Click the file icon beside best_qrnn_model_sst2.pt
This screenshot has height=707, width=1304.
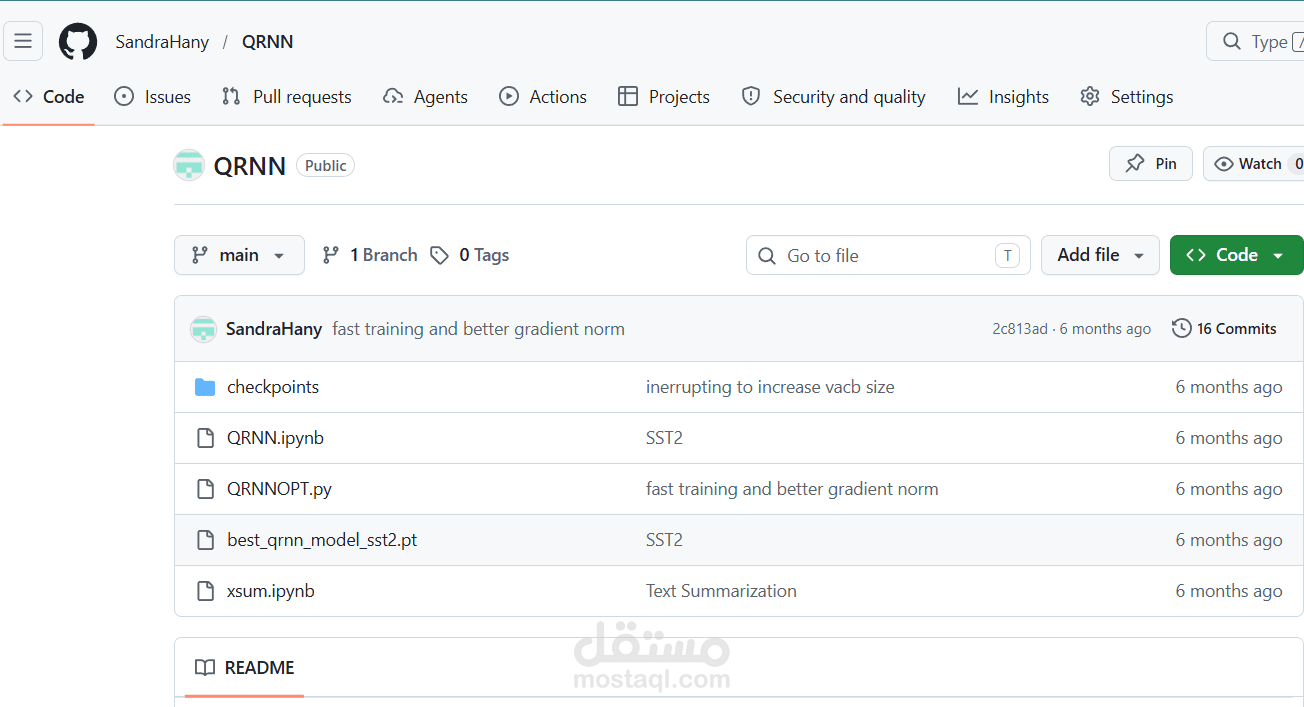pos(205,540)
